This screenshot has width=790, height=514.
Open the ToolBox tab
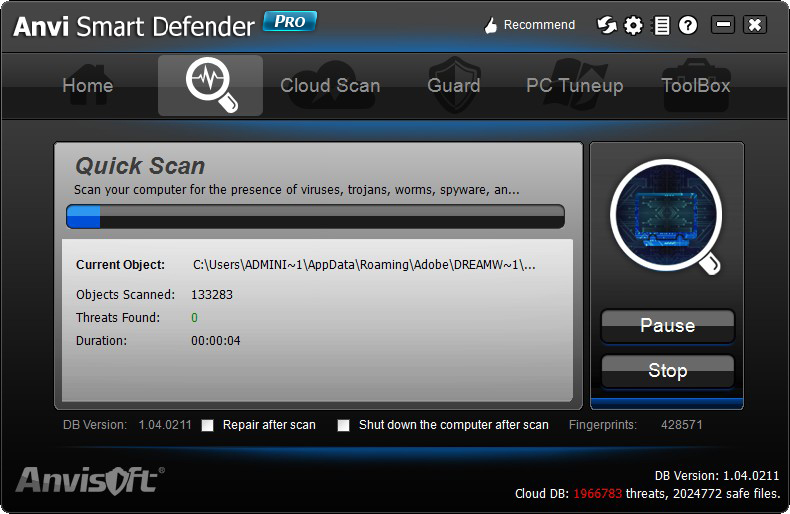point(696,85)
